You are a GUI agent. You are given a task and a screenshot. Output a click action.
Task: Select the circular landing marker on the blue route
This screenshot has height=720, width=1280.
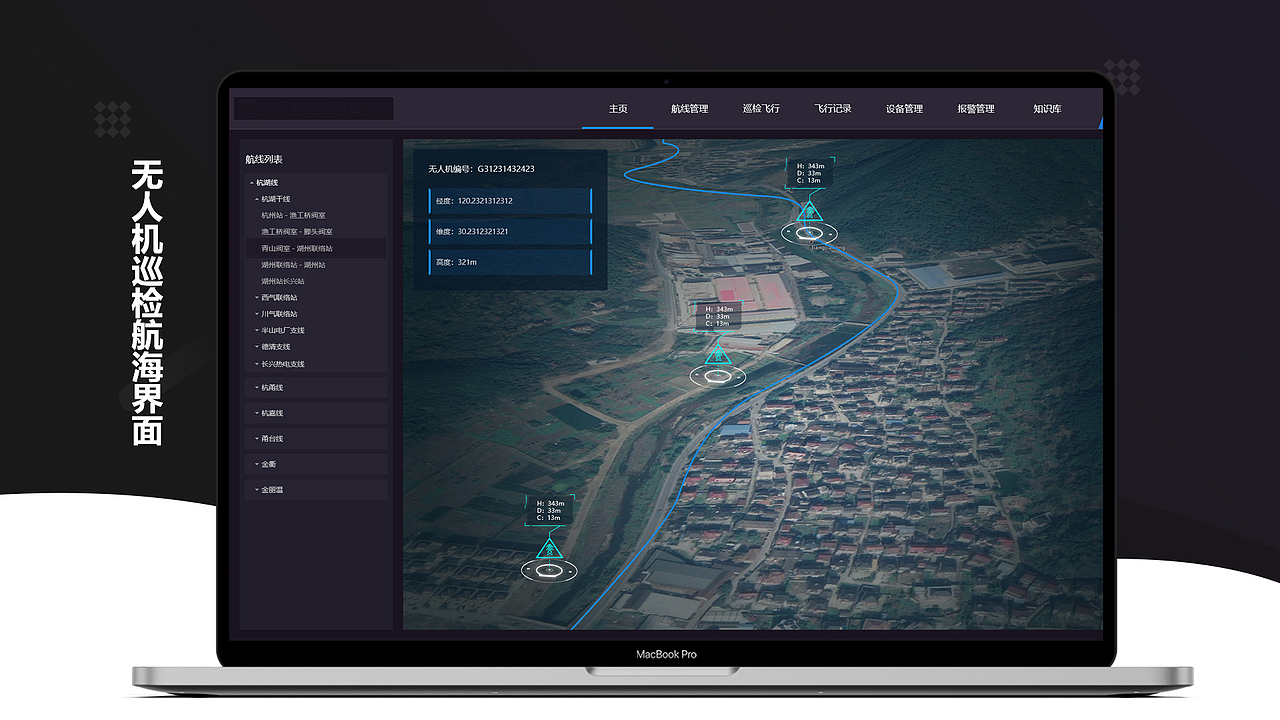pos(811,233)
